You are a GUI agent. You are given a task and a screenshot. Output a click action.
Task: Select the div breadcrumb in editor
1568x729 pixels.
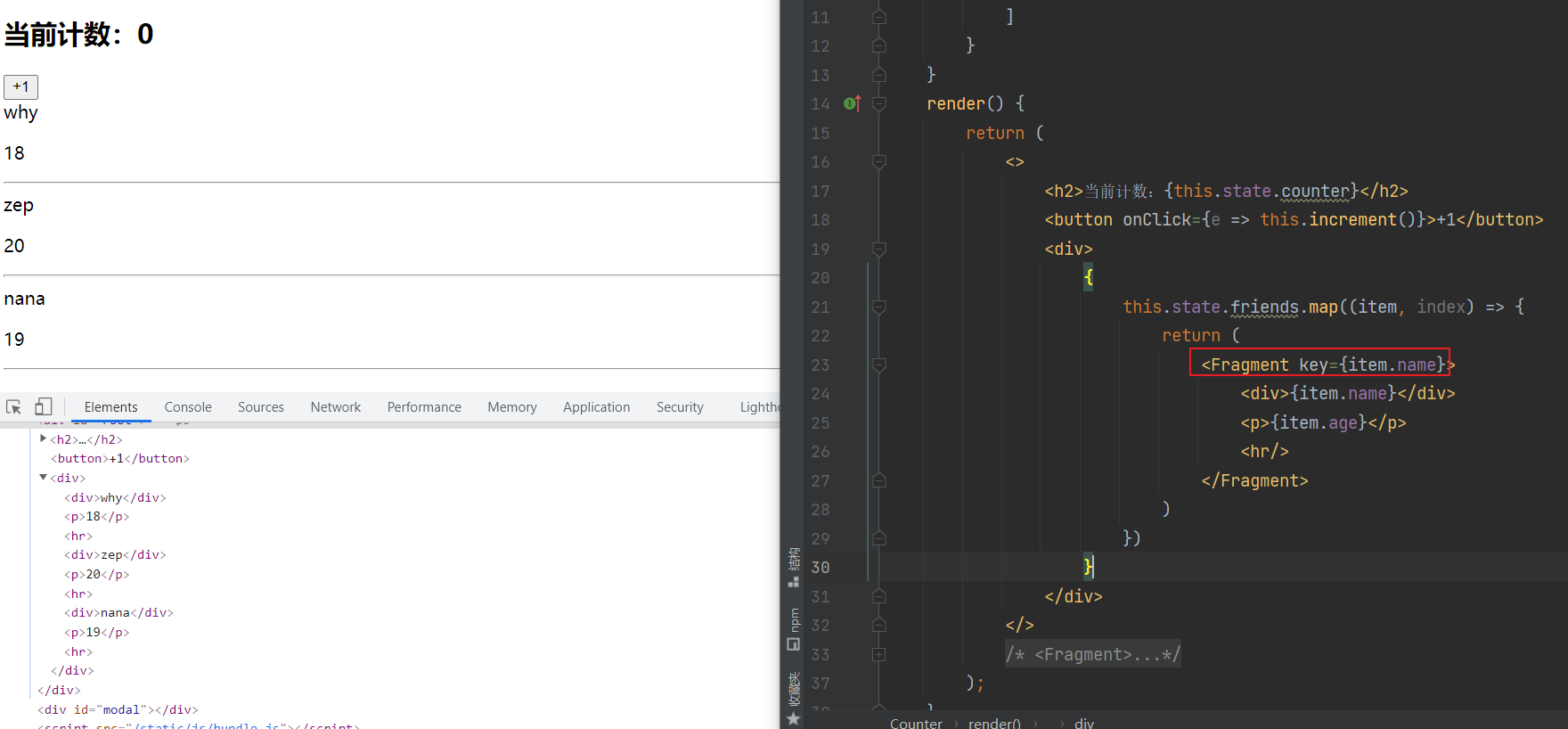coord(1084,723)
